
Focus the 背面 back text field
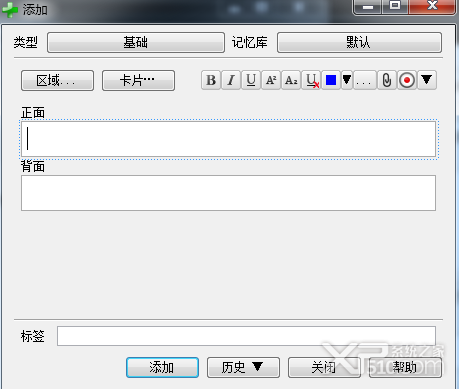click(x=228, y=193)
